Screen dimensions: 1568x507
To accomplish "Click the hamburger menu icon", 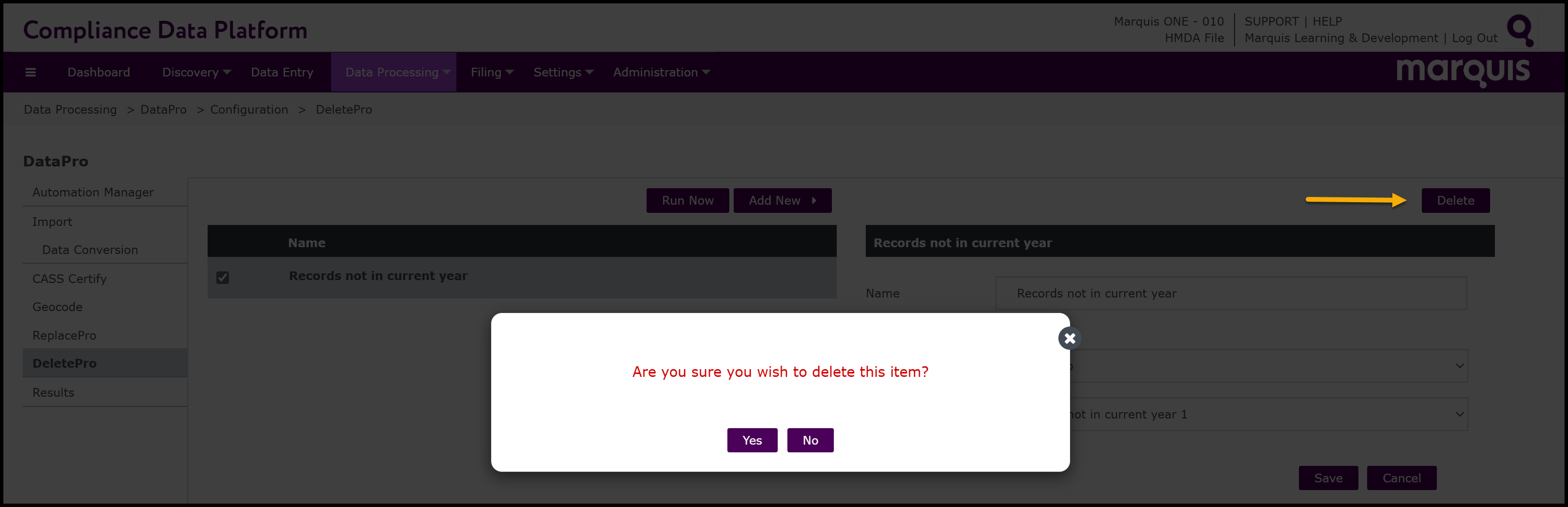I will coord(30,73).
